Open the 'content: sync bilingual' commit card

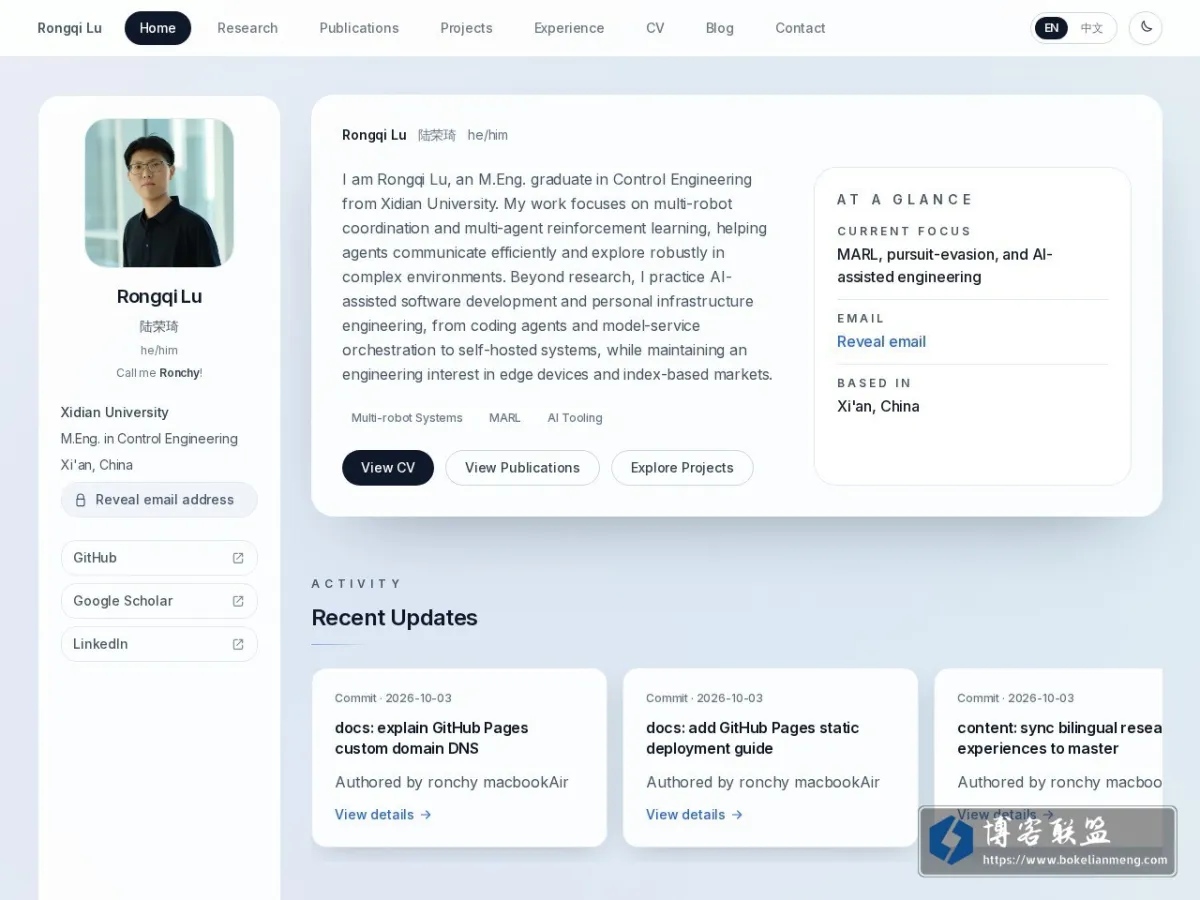[1048, 758]
